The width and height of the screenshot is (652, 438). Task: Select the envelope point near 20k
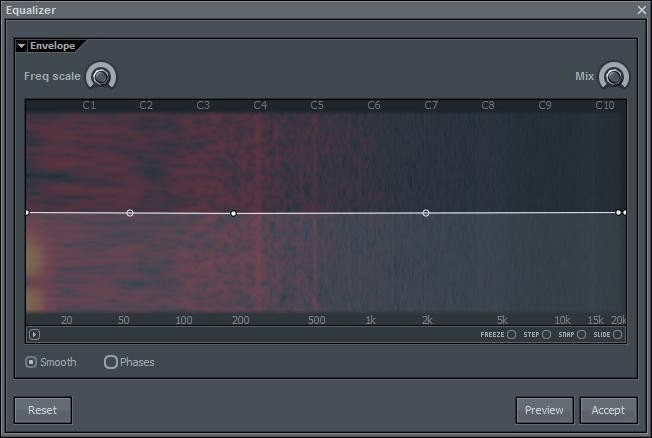click(x=618, y=213)
